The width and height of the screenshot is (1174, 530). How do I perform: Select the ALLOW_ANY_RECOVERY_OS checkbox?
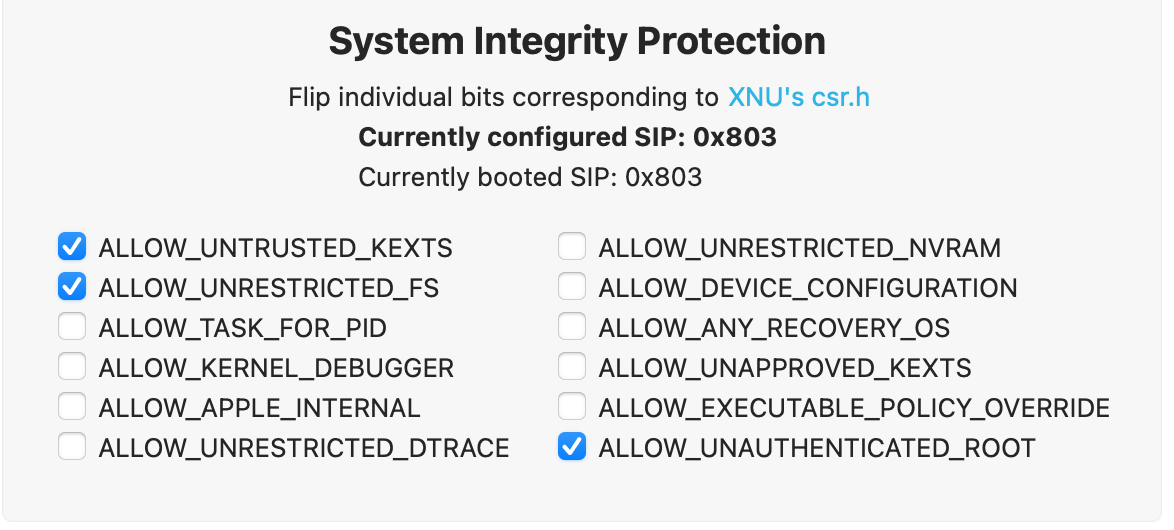tap(571, 327)
